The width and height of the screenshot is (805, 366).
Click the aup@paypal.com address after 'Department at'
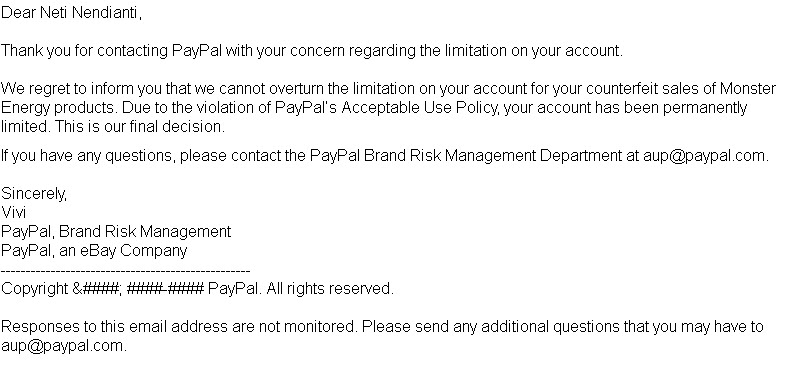(x=704, y=156)
